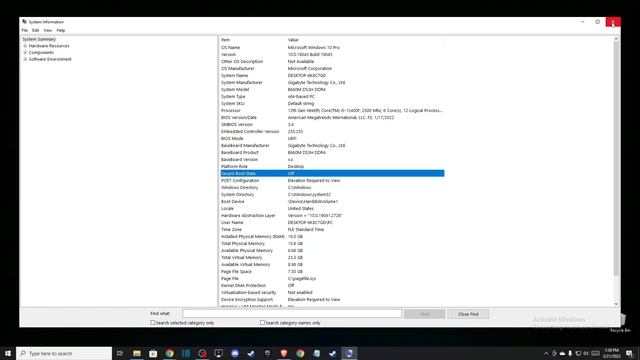
Task: Select the PCR7 Configuration row
Action: pyautogui.click(x=332, y=180)
